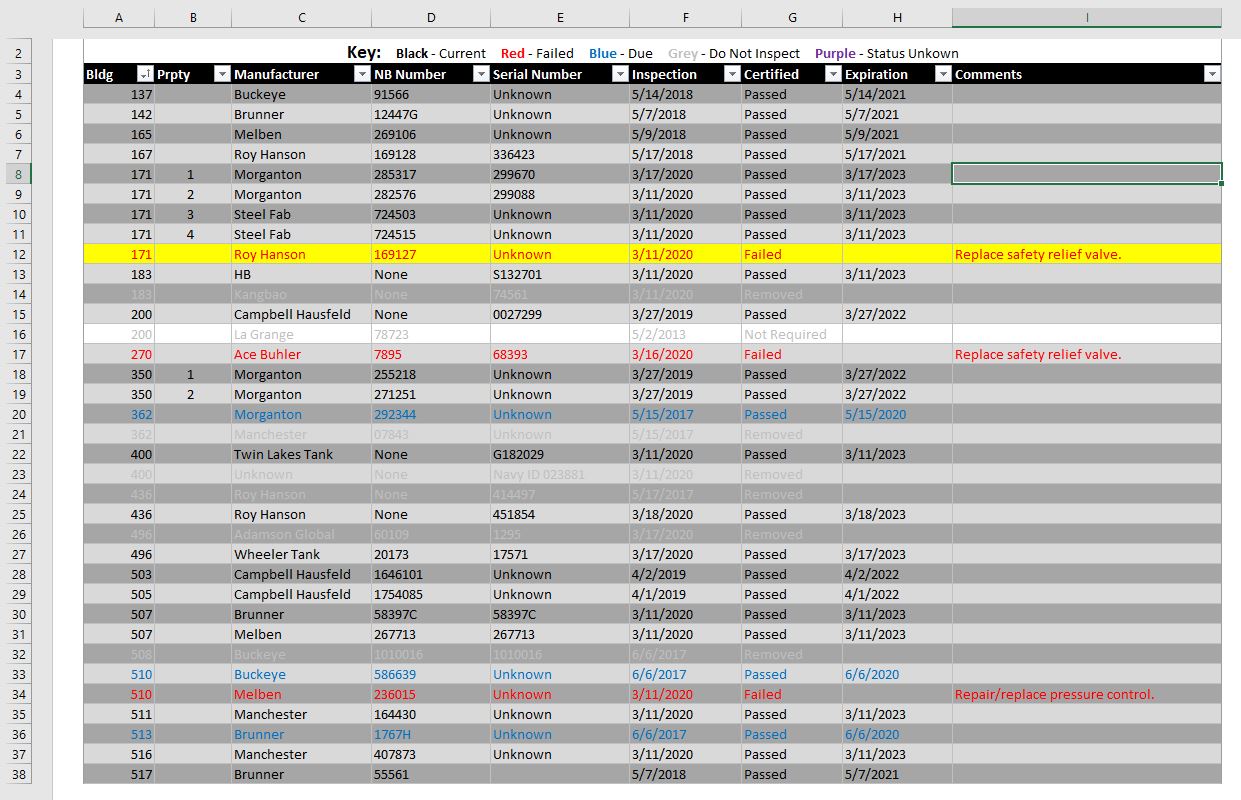1241x800 pixels.
Task: Click the 'Not Required' certified cell
Action: (792, 334)
